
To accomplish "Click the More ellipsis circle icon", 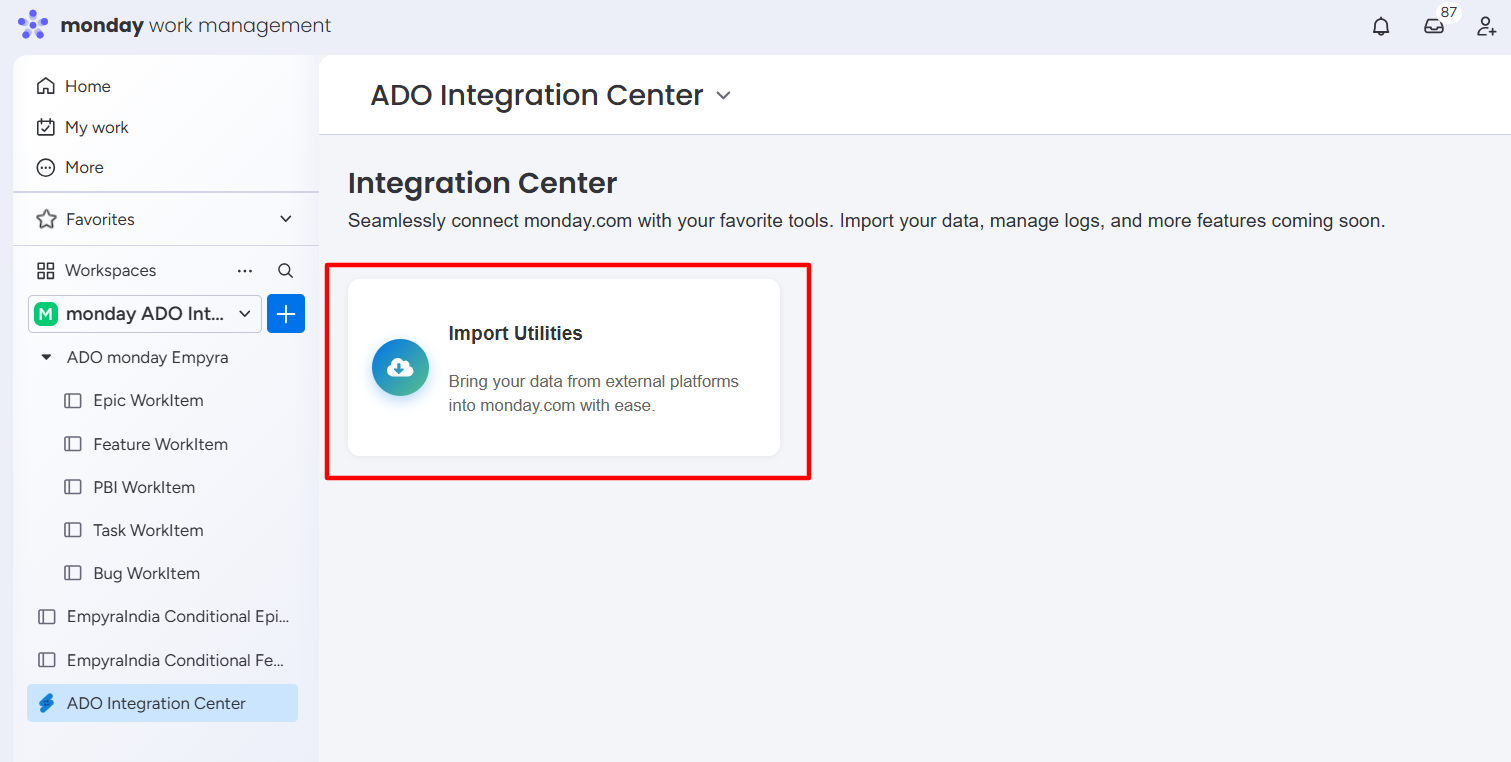I will (x=45, y=167).
